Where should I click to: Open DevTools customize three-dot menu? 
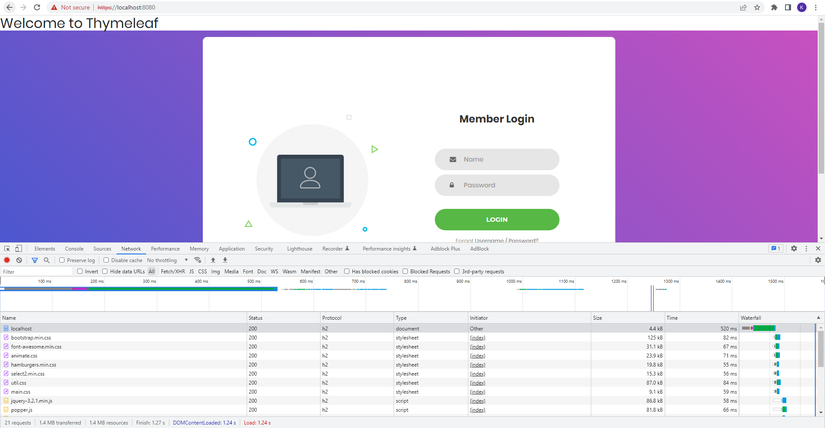click(x=806, y=248)
